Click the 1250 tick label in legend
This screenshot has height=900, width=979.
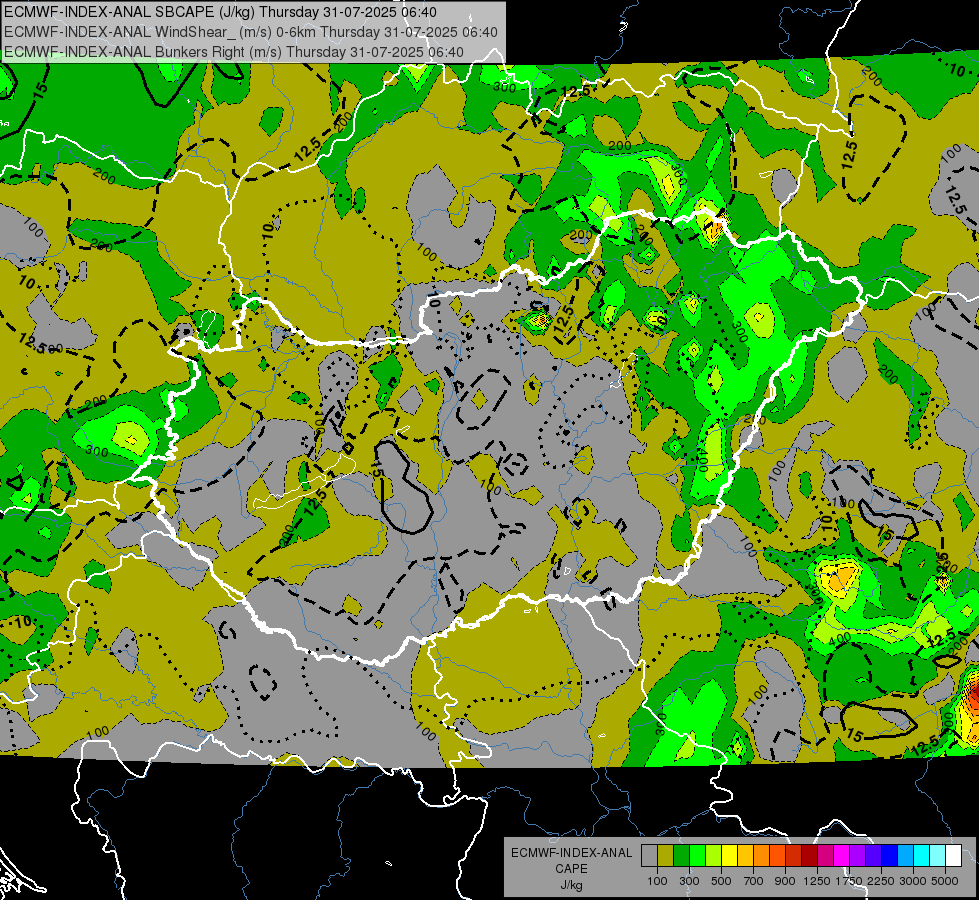tap(817, 881)
